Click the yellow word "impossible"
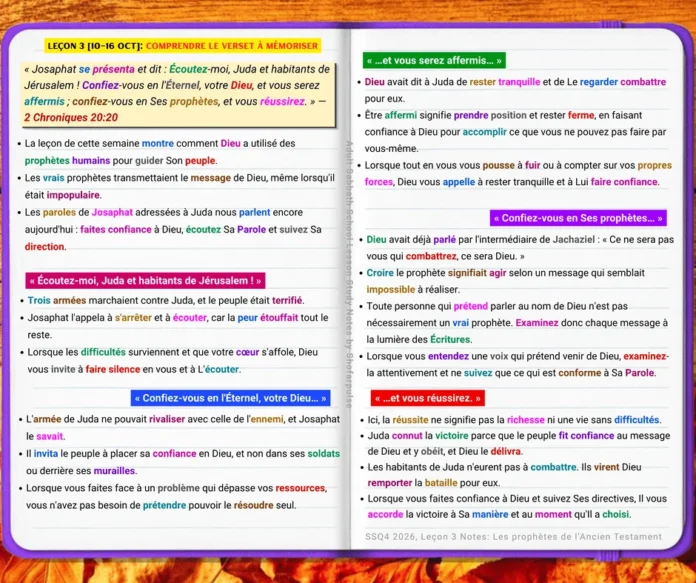696x583 pixels. [390, 290]
